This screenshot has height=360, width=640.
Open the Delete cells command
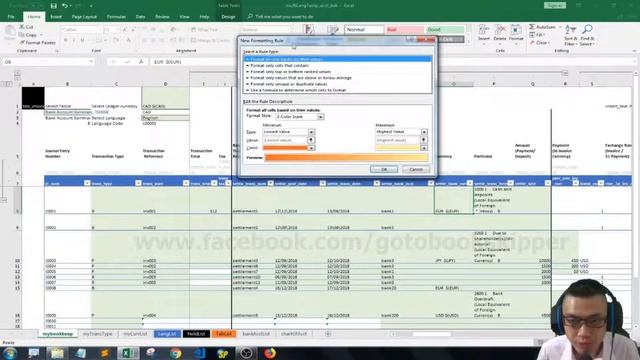point(500,33)
